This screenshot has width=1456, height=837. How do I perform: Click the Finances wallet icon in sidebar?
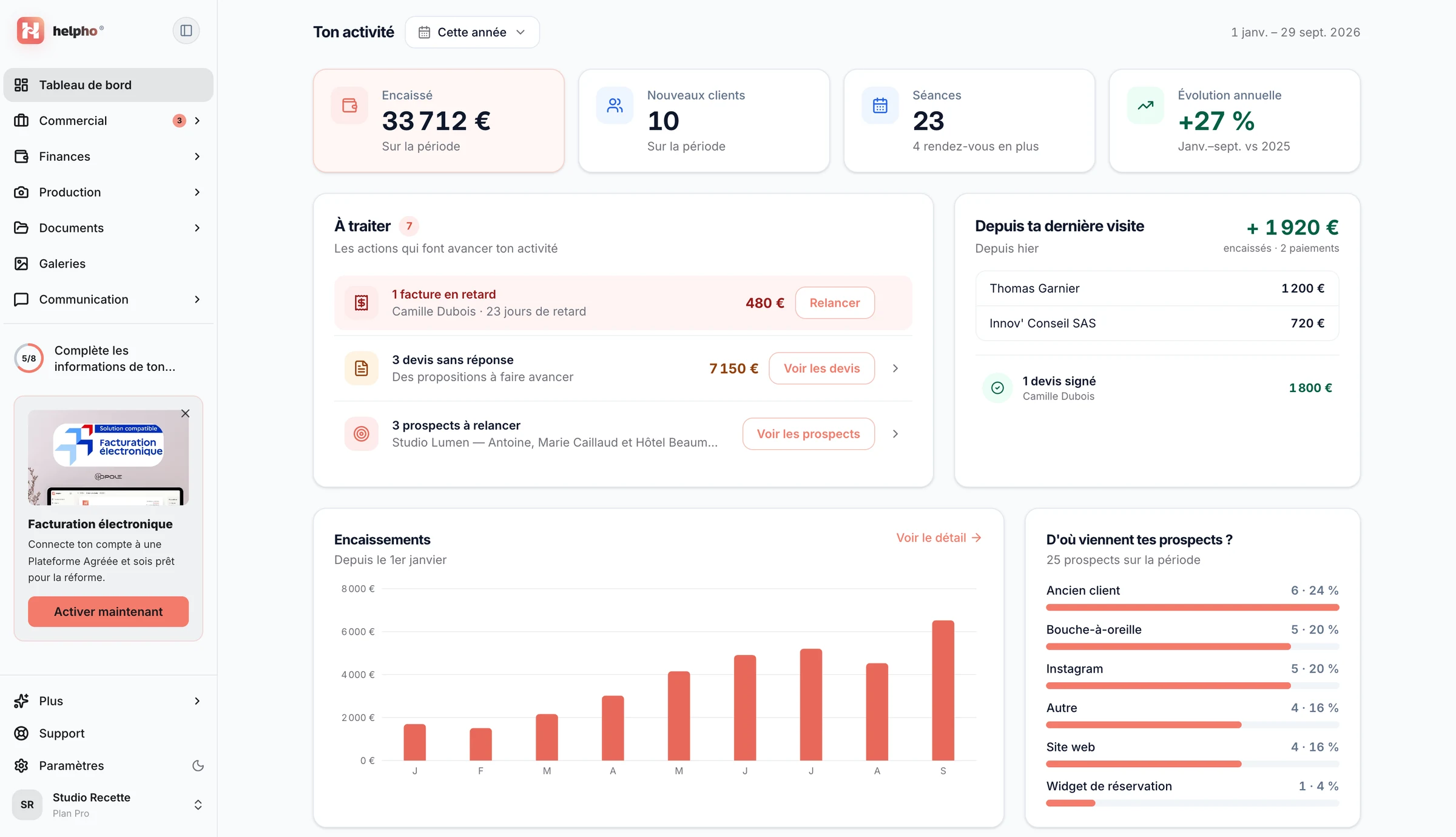(x=21, y=156)
